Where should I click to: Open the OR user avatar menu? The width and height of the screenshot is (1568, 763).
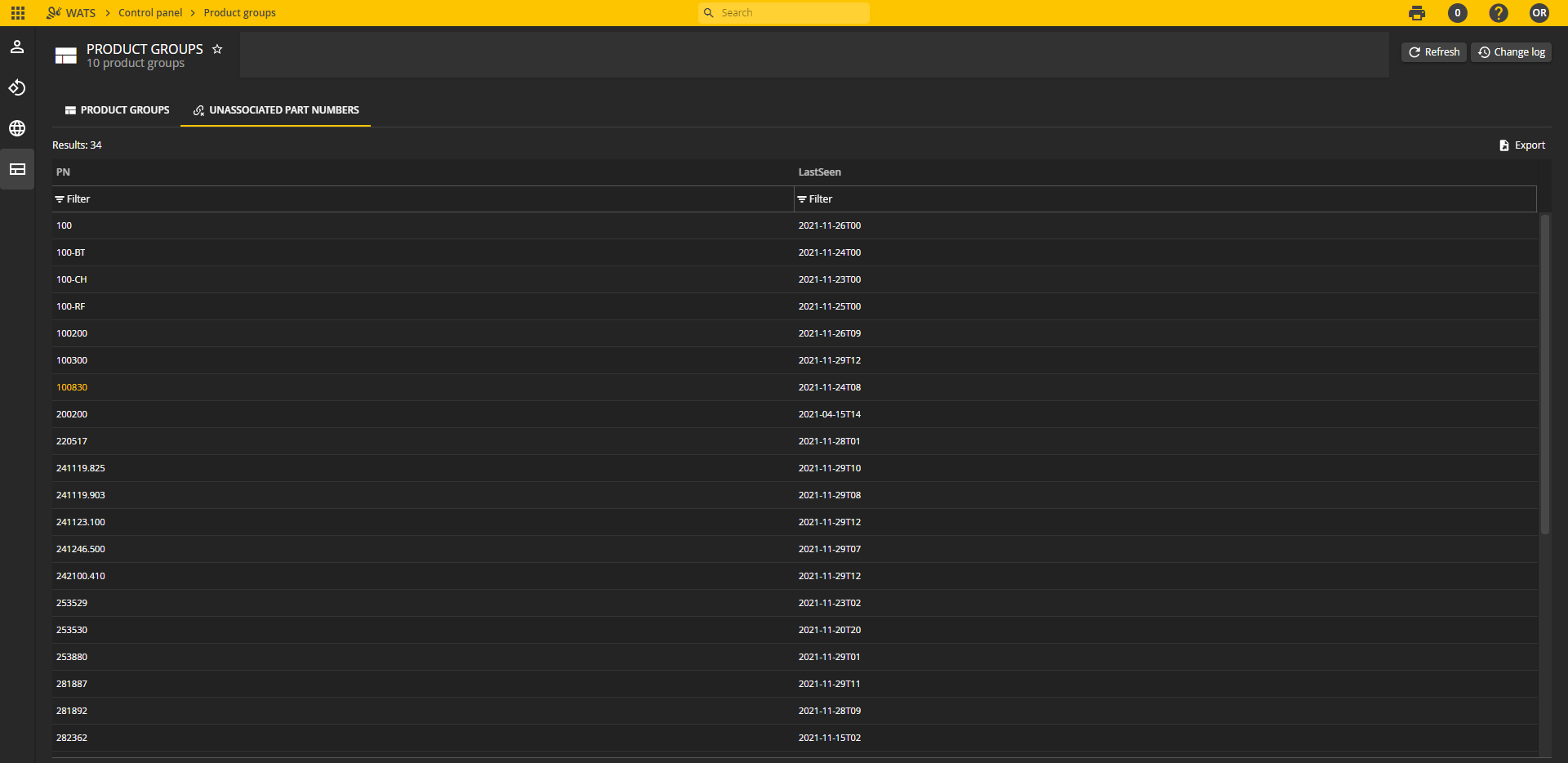coord(1539,13)
